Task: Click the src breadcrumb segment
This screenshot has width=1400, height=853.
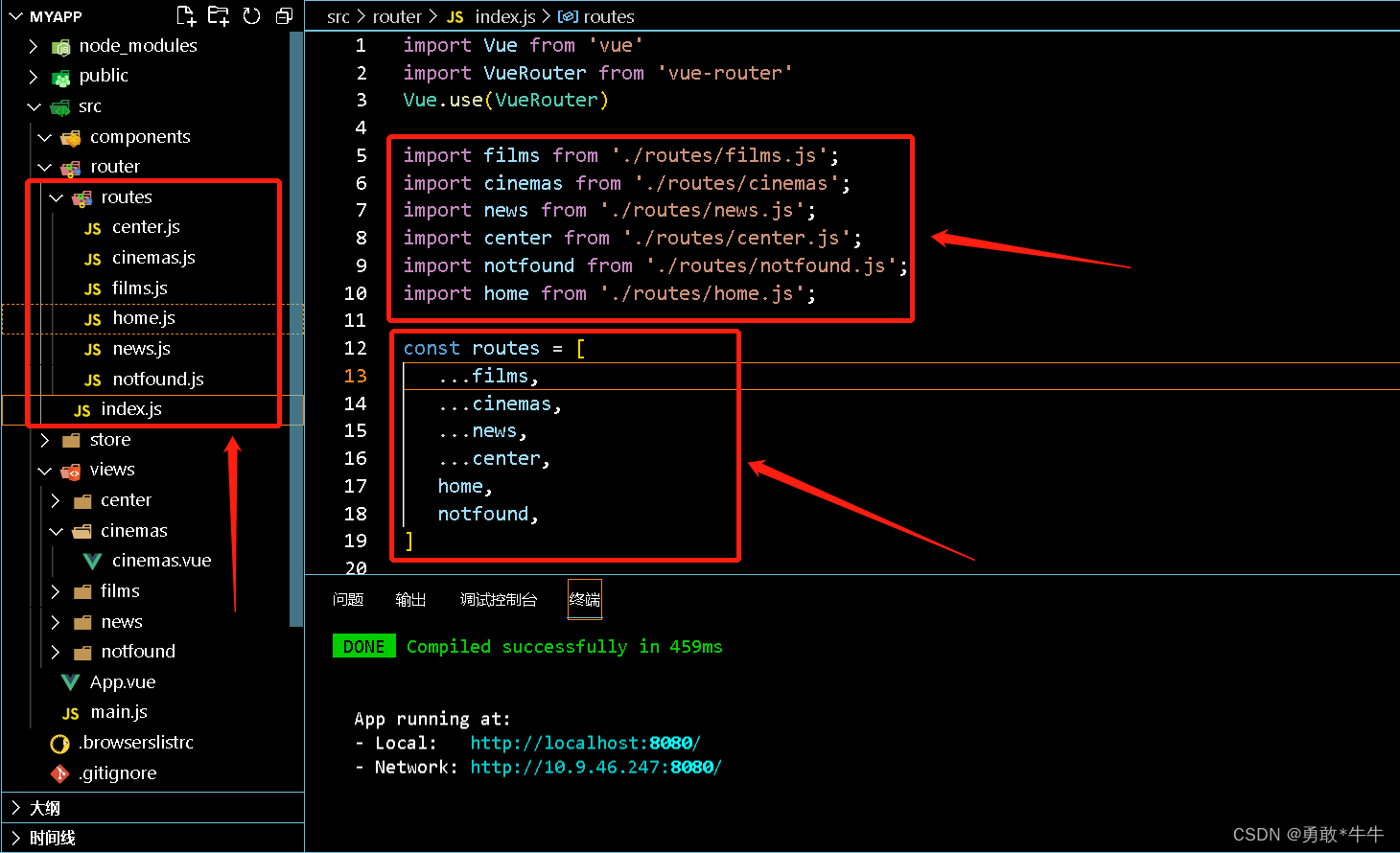Action: coord(338,16)
